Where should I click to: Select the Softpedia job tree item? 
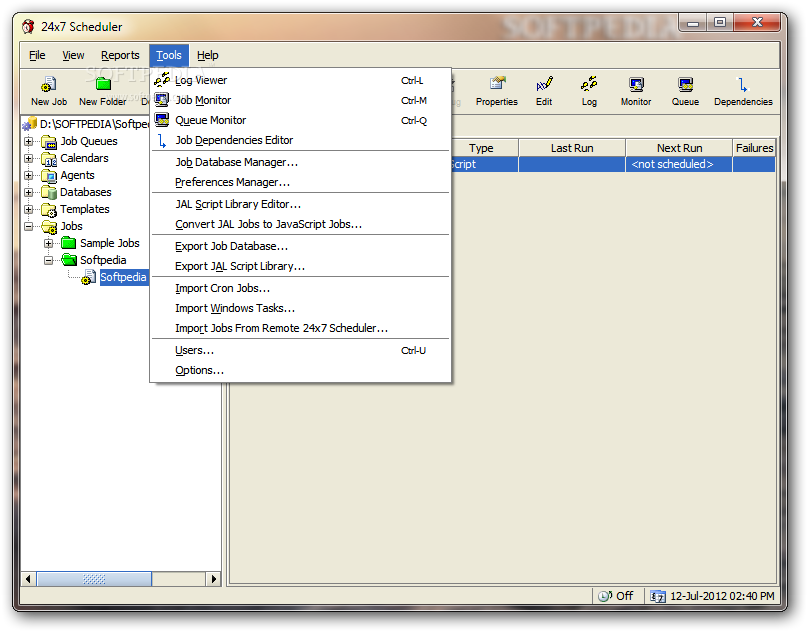click(123, 277)
